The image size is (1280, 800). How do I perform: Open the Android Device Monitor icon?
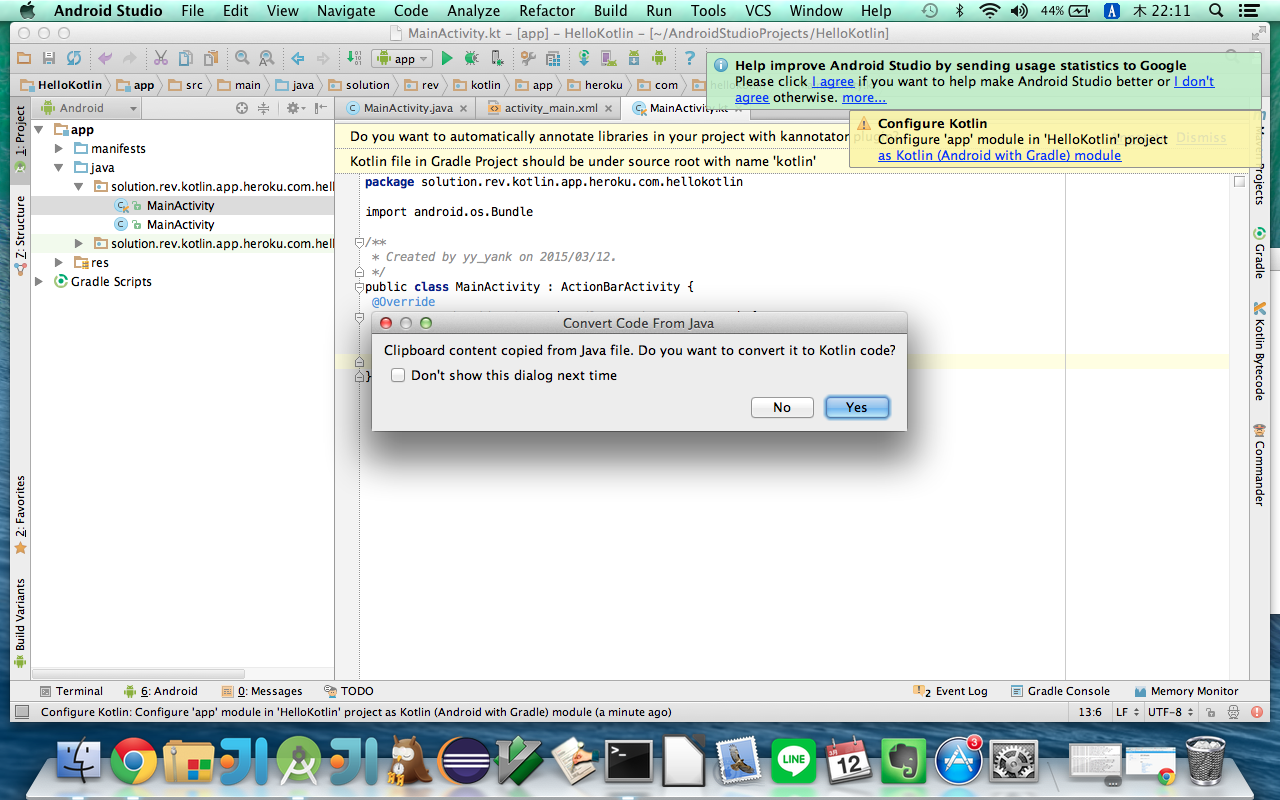659,59
